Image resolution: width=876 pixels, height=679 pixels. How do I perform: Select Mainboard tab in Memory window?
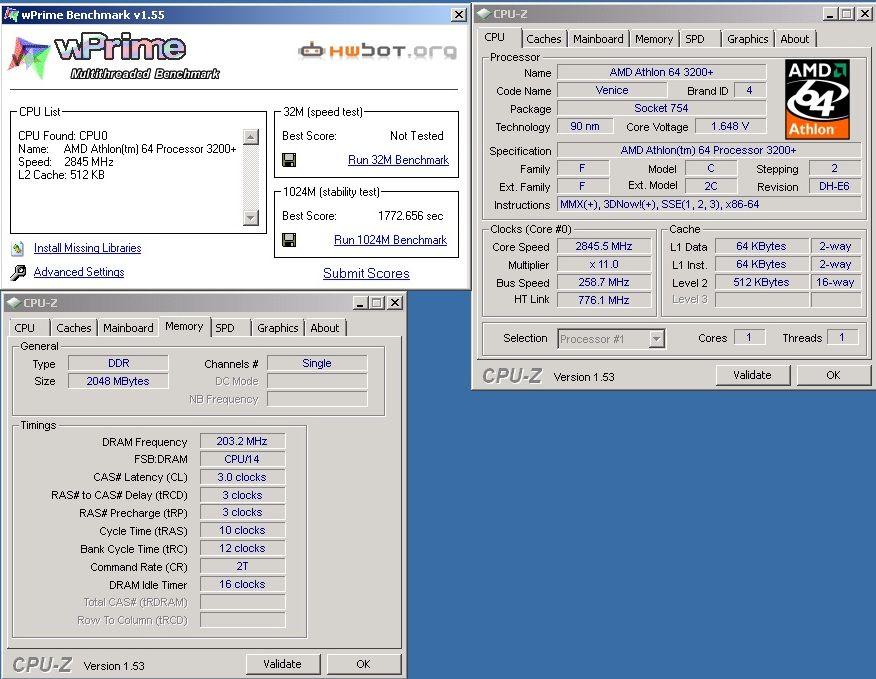pyautogui.click(x=128, y=328)
